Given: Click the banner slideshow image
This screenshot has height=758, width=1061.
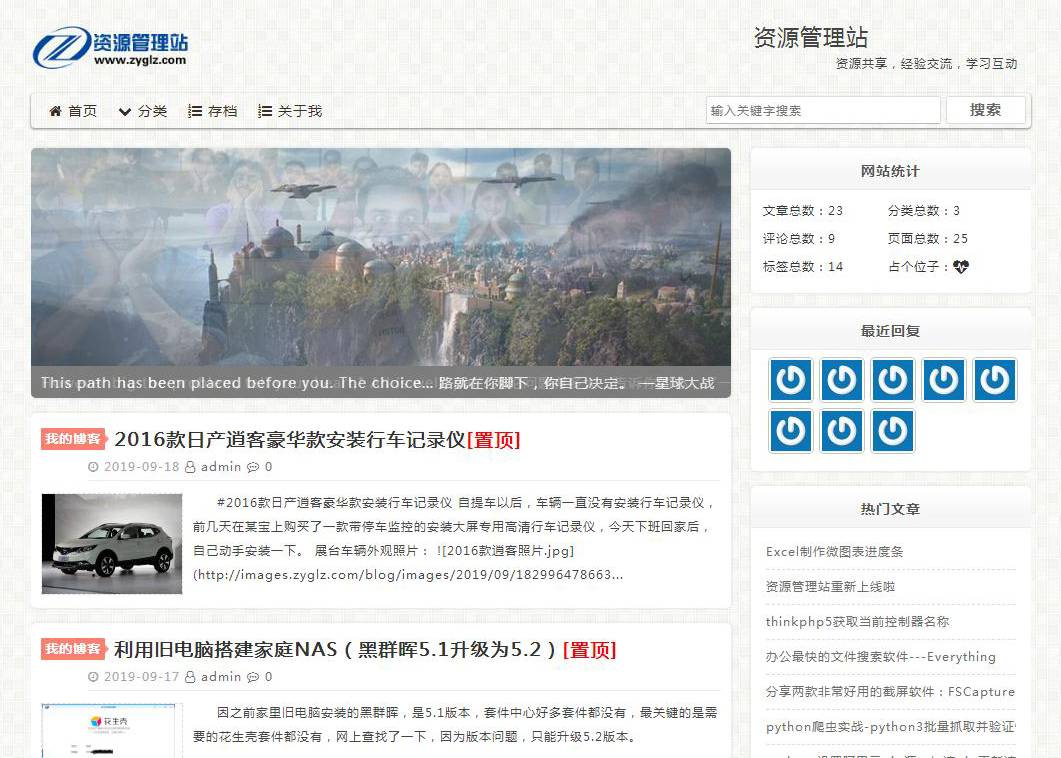Looking at the screenshot, I should point(381,273).
